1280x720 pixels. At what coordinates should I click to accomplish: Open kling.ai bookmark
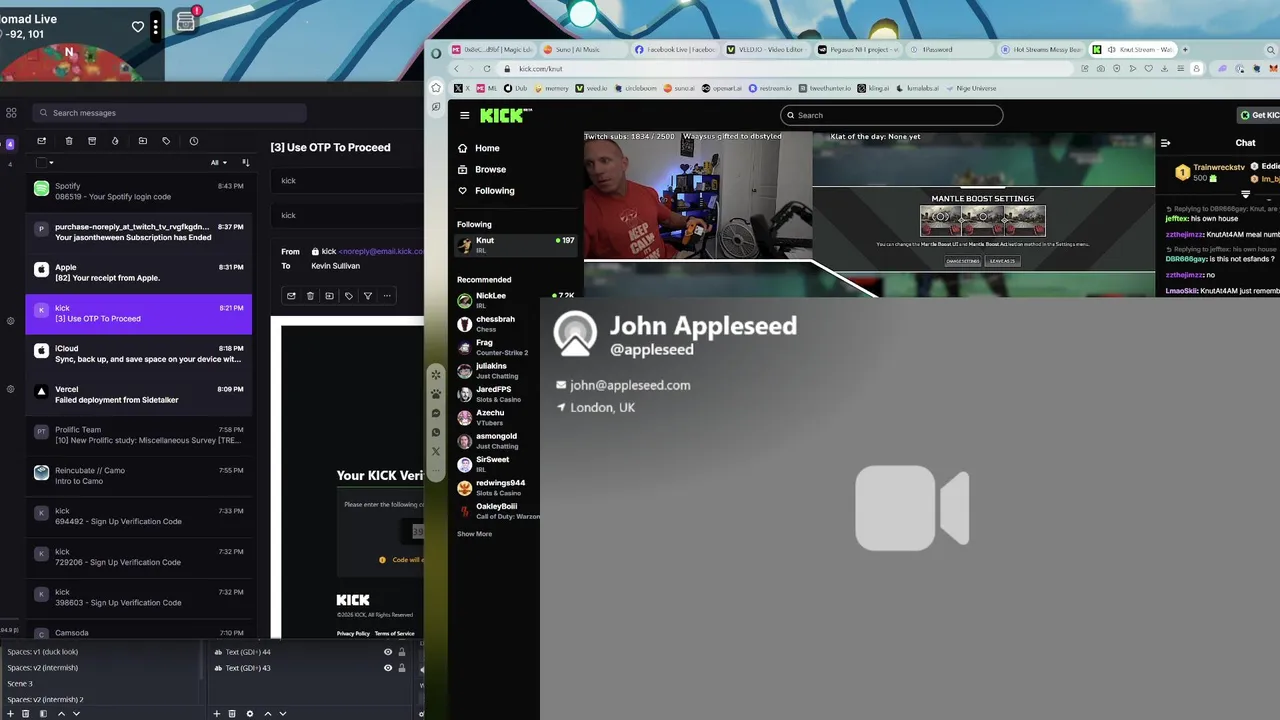point(873,88)
